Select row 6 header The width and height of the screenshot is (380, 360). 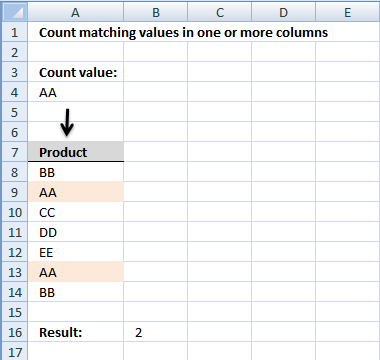[14, 132]
